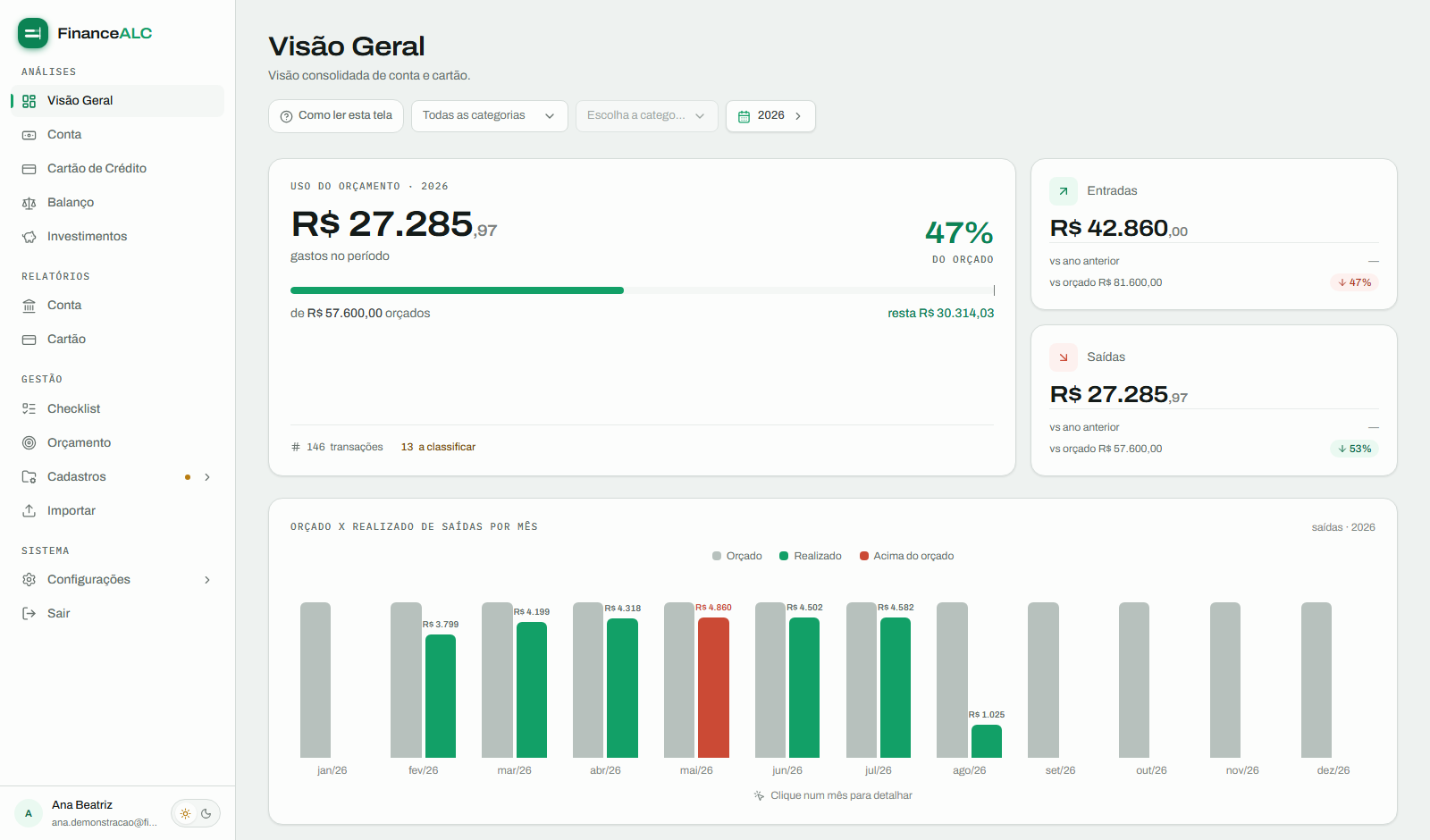
Task: Open the Balanço scale icon
Action: tap(29, 203)
